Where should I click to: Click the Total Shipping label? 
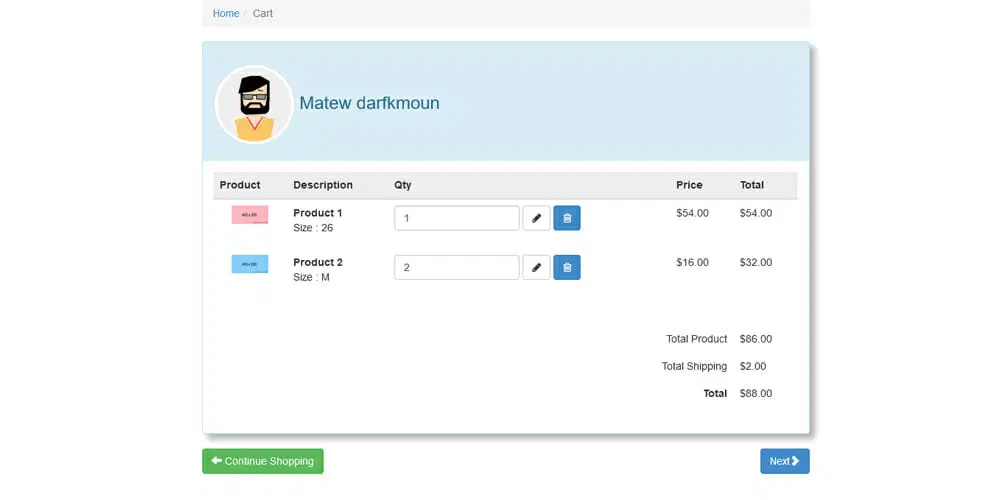[x=694, y=366]
